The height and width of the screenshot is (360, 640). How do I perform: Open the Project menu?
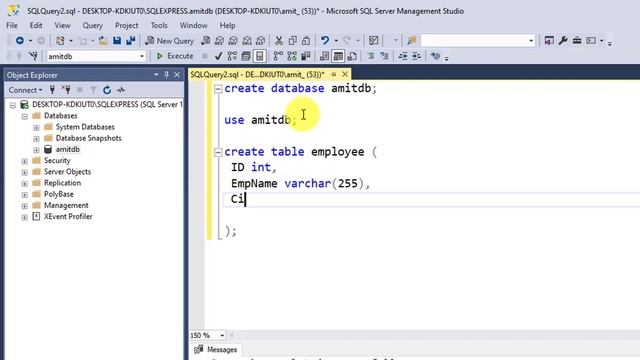pos(127,25)
